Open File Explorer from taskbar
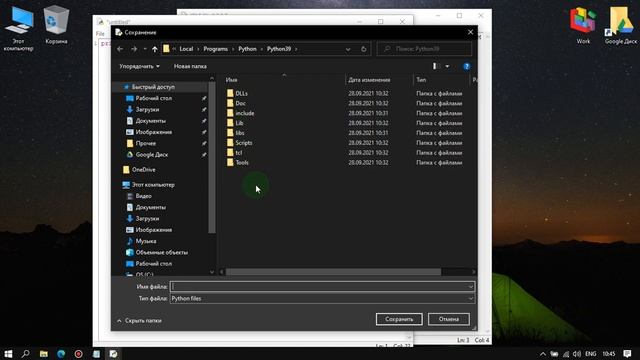Viewport: 640px width, 360px height. point(44,353)
